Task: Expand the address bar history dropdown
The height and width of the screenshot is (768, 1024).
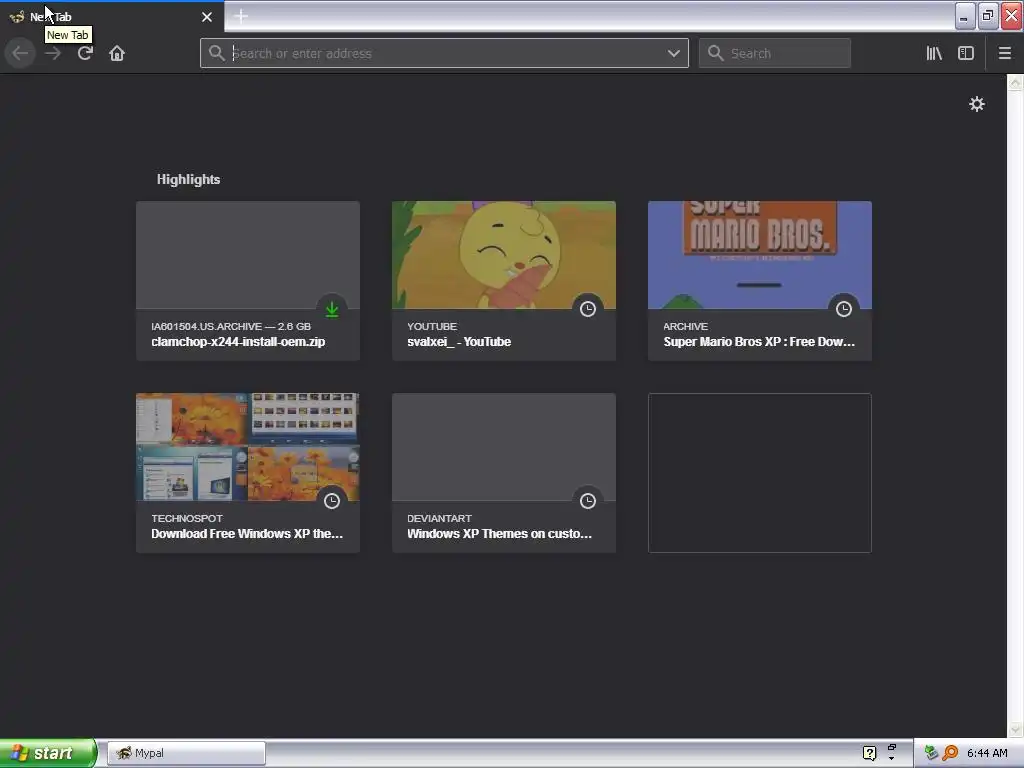Action: coord(673,53)
